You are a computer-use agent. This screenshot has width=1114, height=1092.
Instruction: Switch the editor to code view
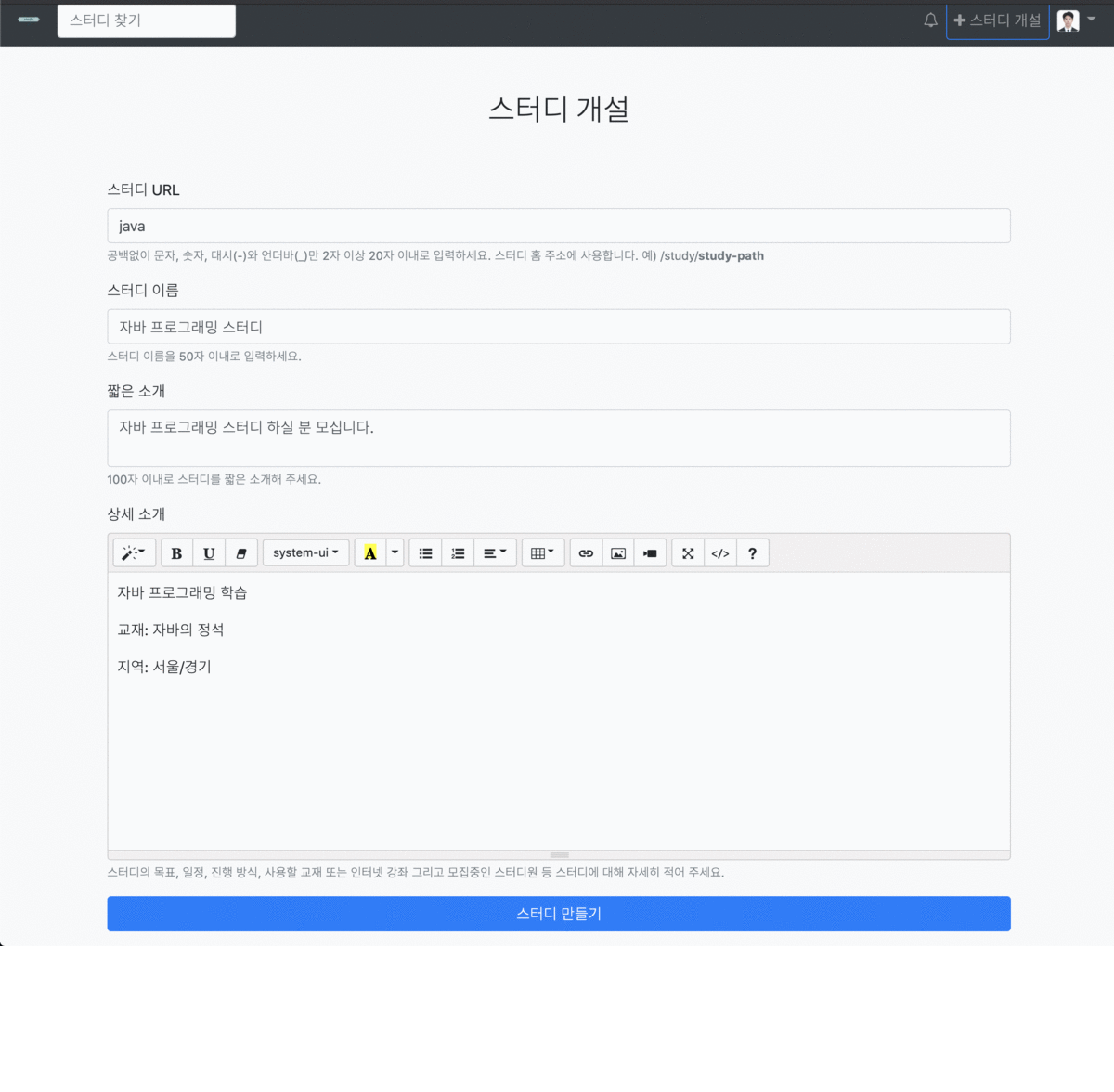coord(719,552)
